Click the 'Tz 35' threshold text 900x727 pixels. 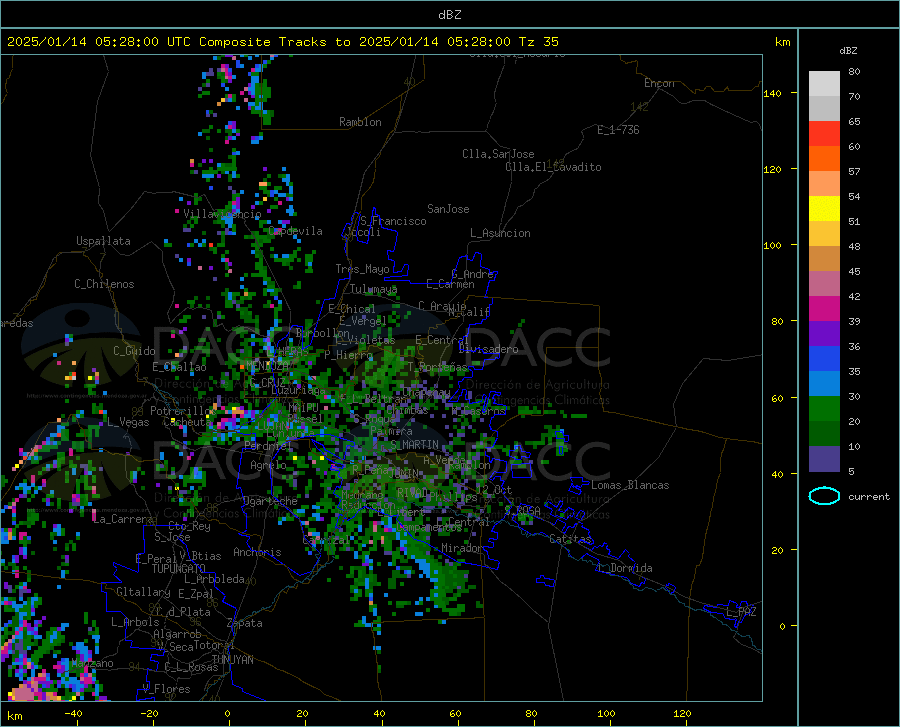(538, 41)
